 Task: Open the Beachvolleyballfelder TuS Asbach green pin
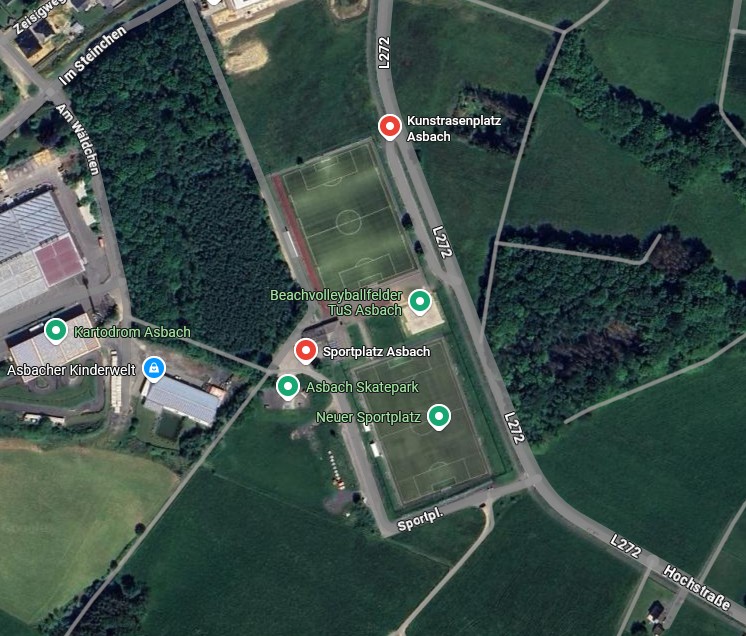(420, 302)
